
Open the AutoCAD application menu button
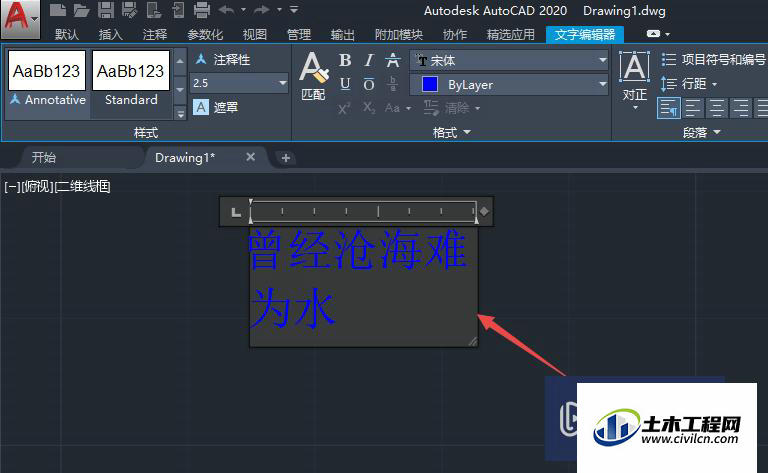point(20,19)
